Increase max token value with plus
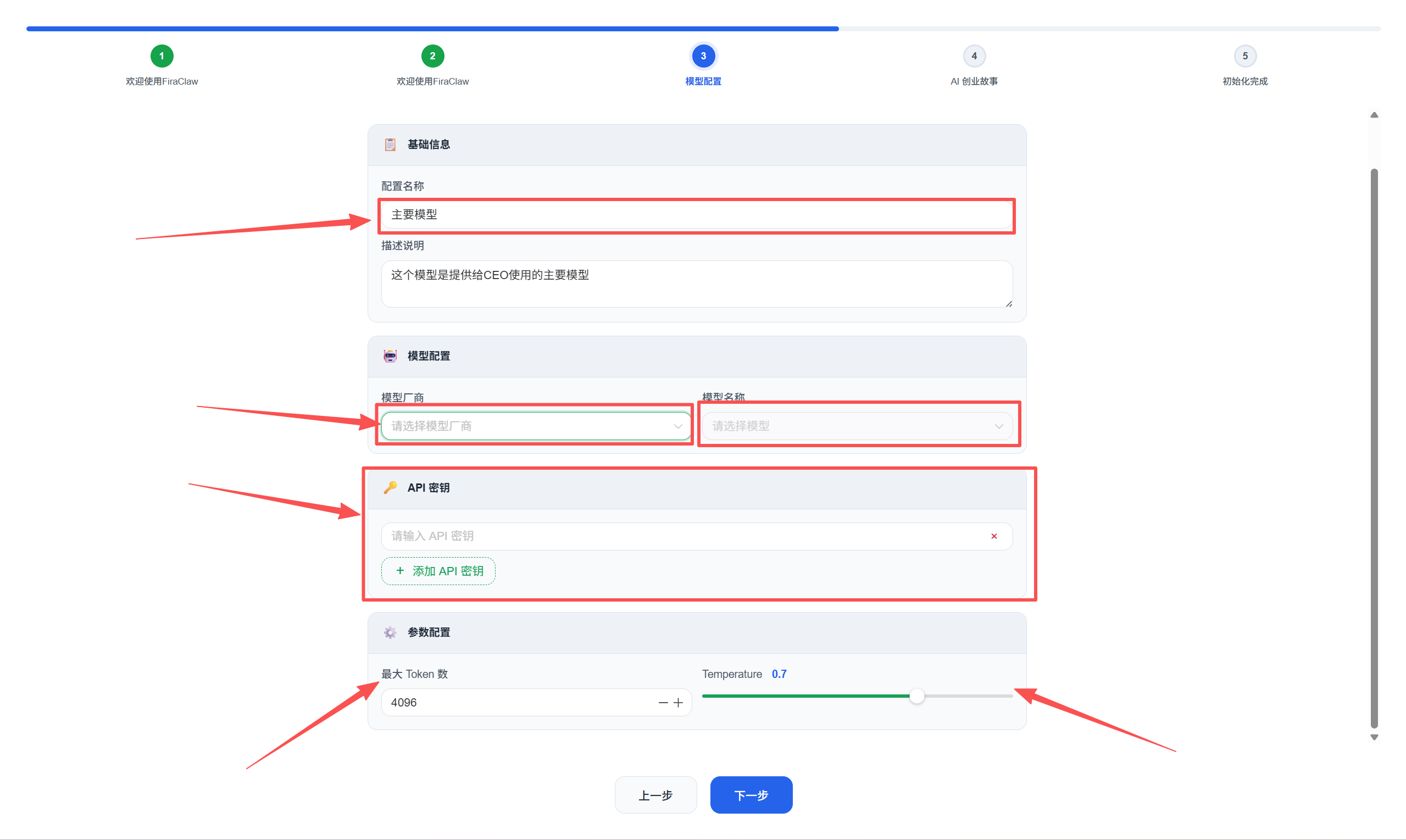The image size is (1406, 840). tap(678, 703)
